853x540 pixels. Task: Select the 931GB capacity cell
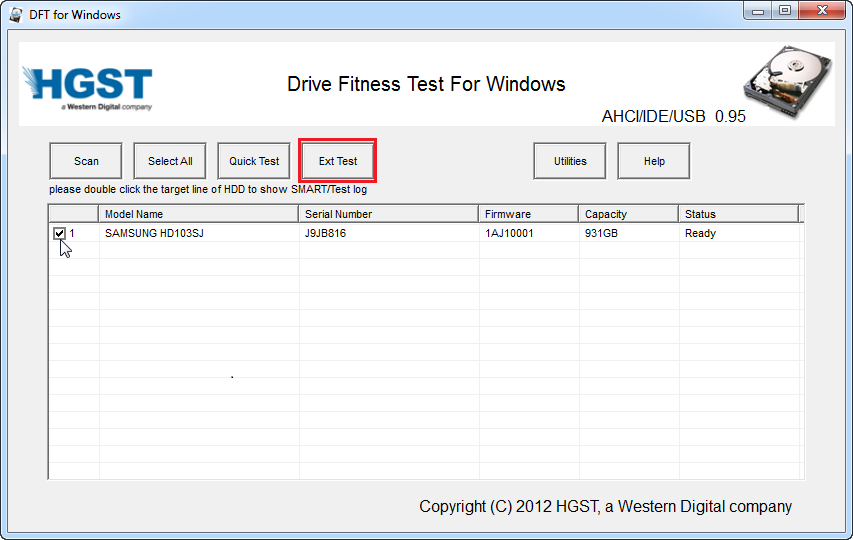click(x=629, y=233)
